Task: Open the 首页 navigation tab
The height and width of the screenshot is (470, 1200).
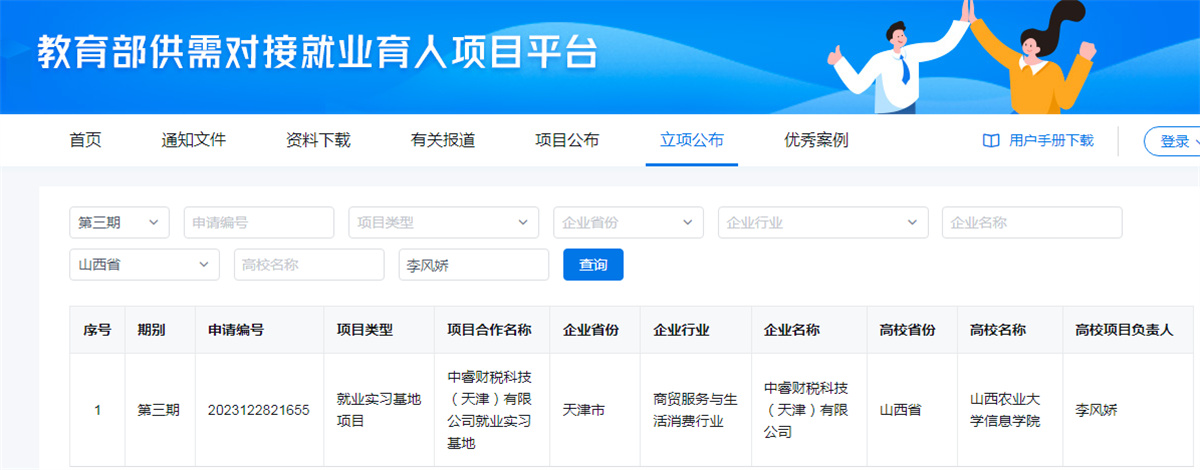Action: click(x=85, y=140)
